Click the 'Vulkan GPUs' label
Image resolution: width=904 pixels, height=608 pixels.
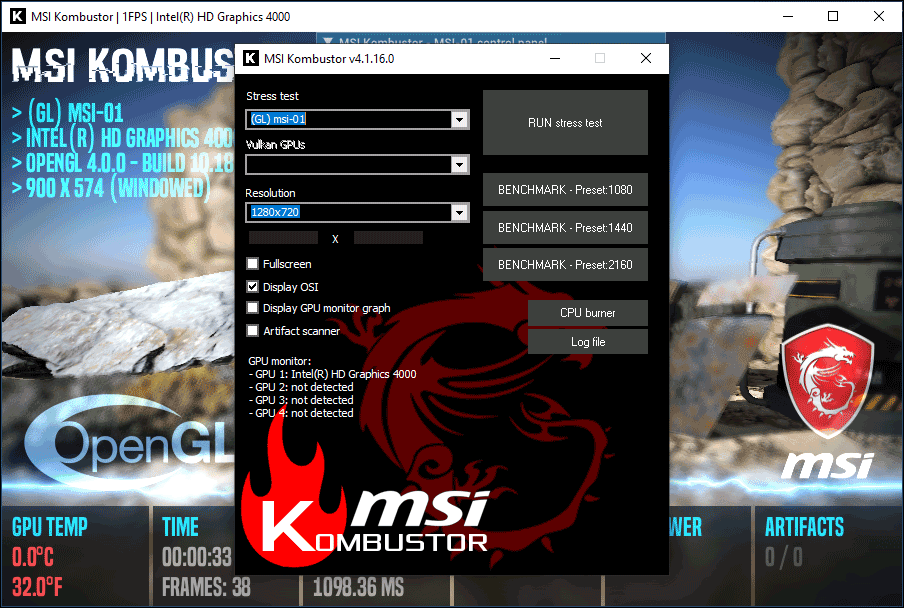coord(276,145)
